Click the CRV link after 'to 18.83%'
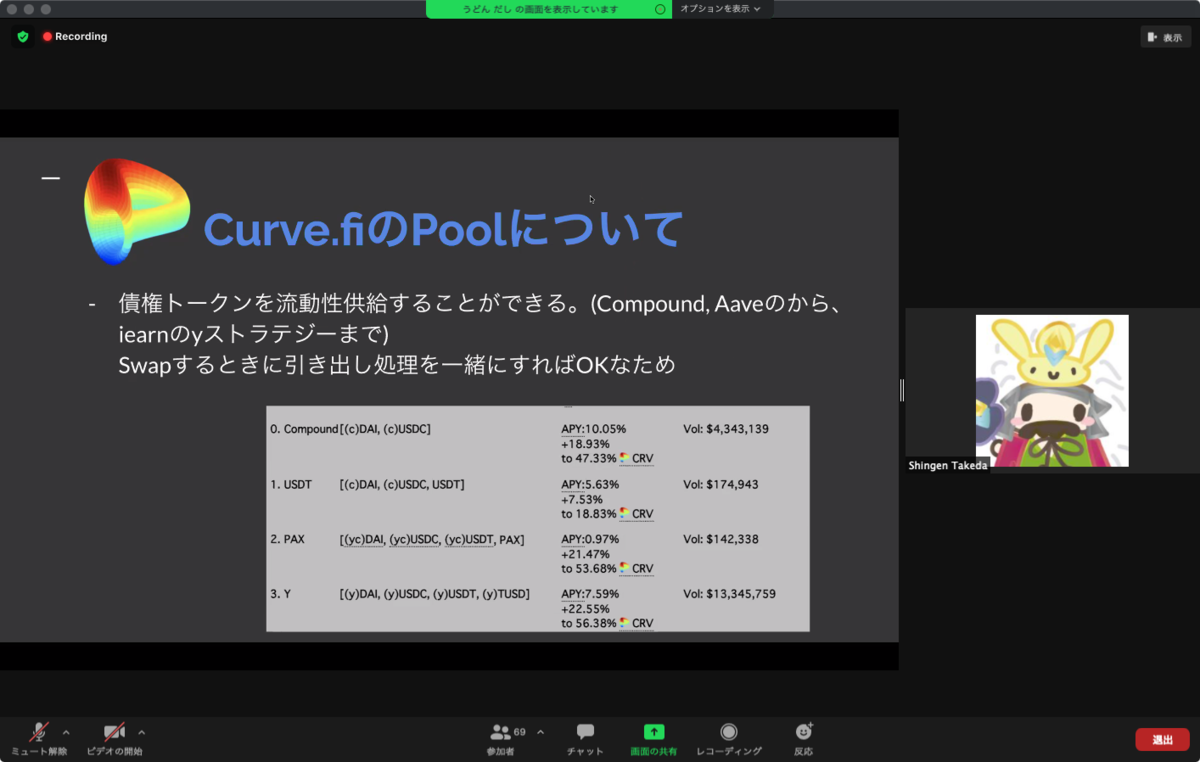 tap(642, 514)
